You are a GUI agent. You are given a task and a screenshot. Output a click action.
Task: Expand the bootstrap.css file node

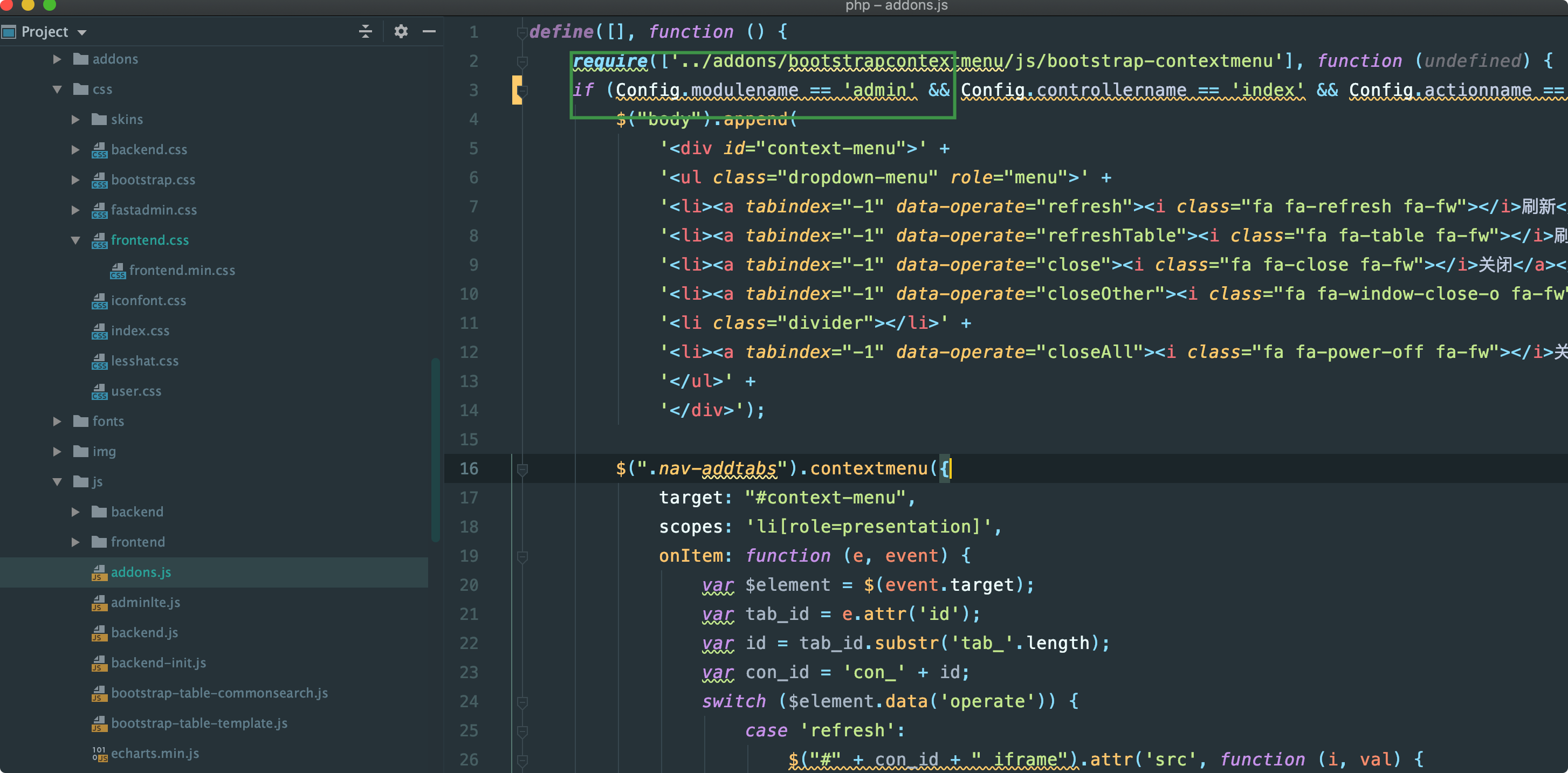(x=75, y=180)
